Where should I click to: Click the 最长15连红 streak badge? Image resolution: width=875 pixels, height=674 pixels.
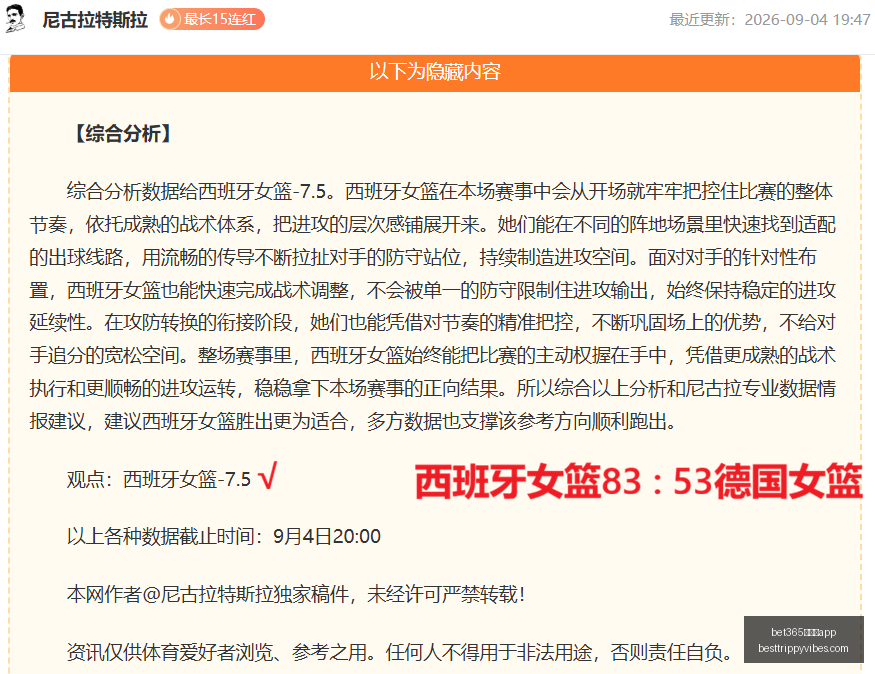(211, 20)
